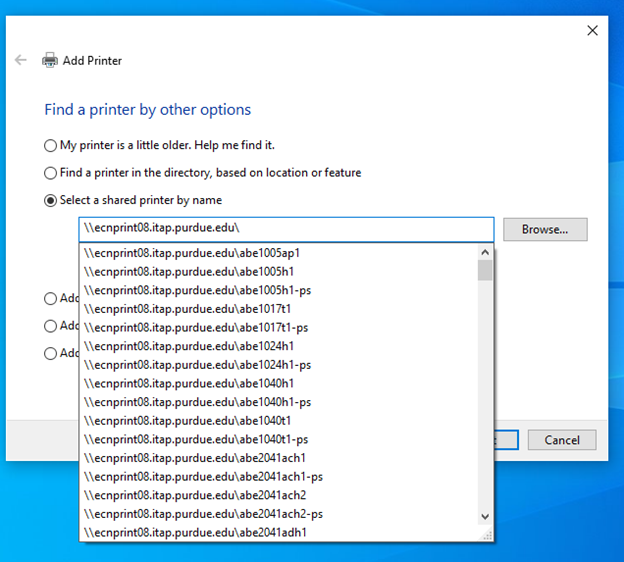
Task: Select the second partially hidden 'Add' radio button
Action: tap(50, 326)
